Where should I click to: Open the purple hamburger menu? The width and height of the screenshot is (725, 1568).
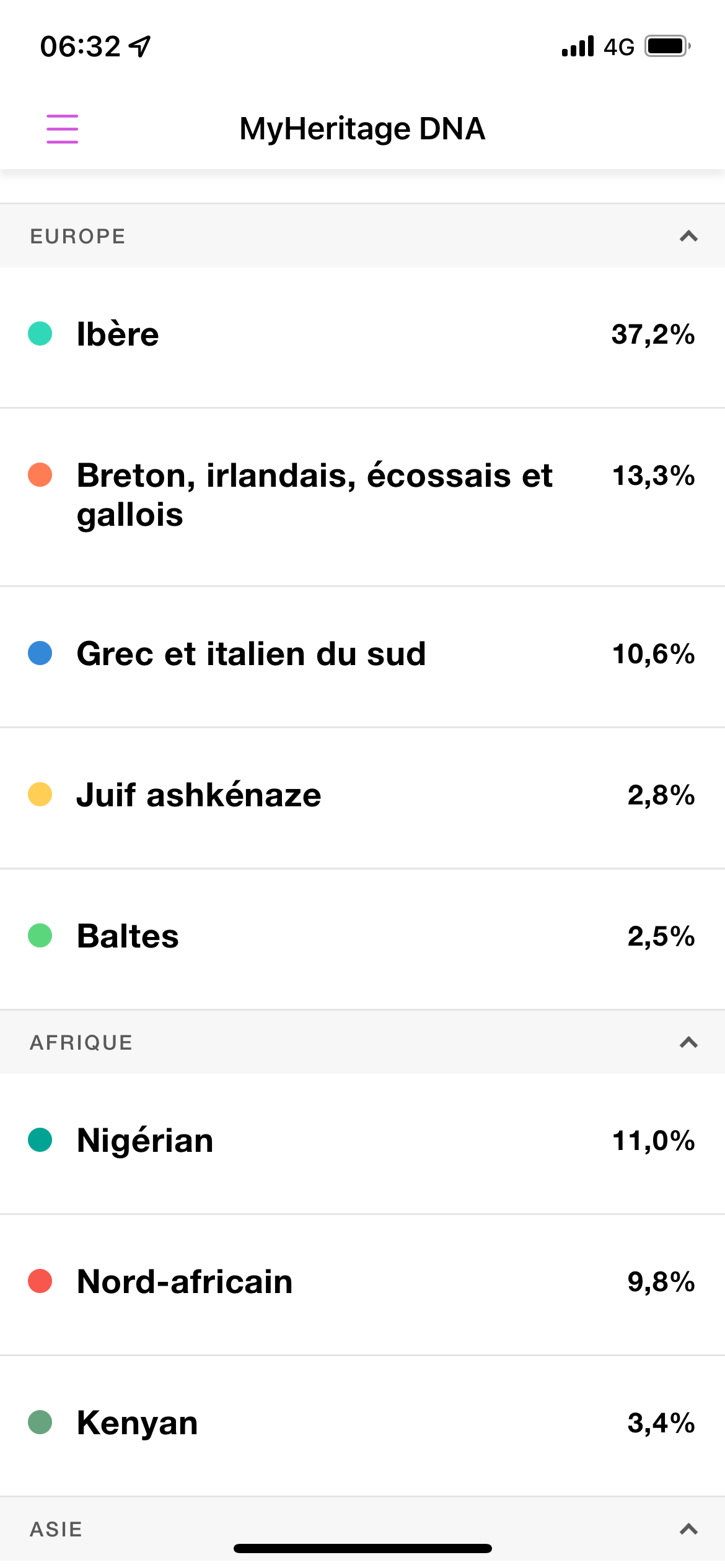pyautogui.click(x=63, y=129)
